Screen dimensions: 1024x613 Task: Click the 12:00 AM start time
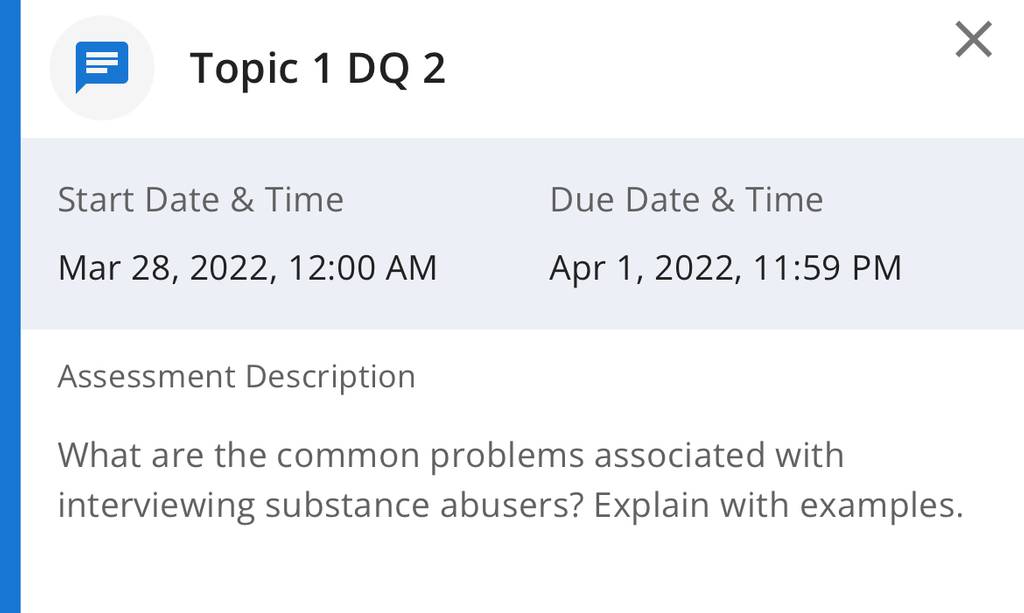pos(362,268)
